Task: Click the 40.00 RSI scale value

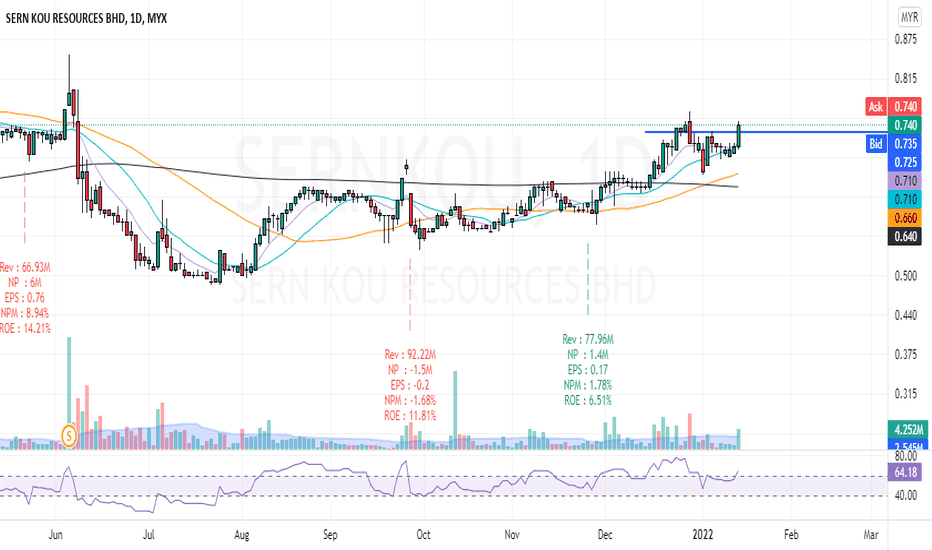Action: point(906,495)
